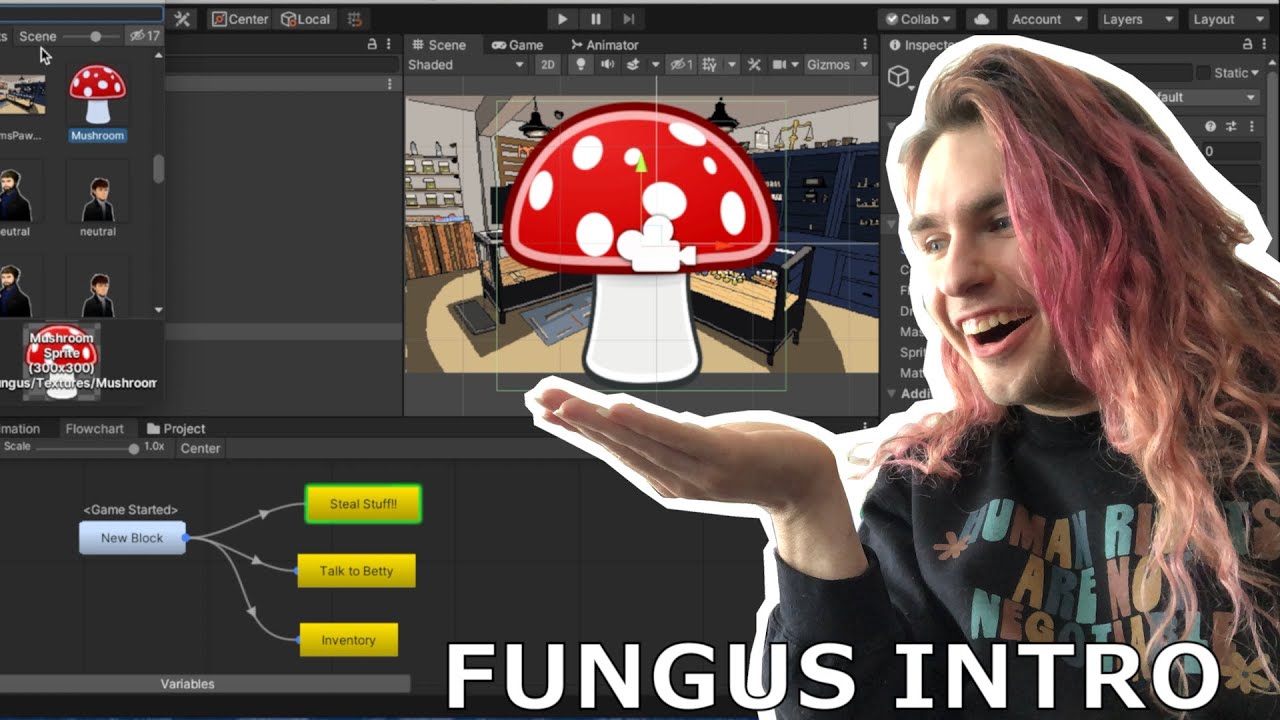
Task: Open the Collab dropdown
Action: click(917, 19)
